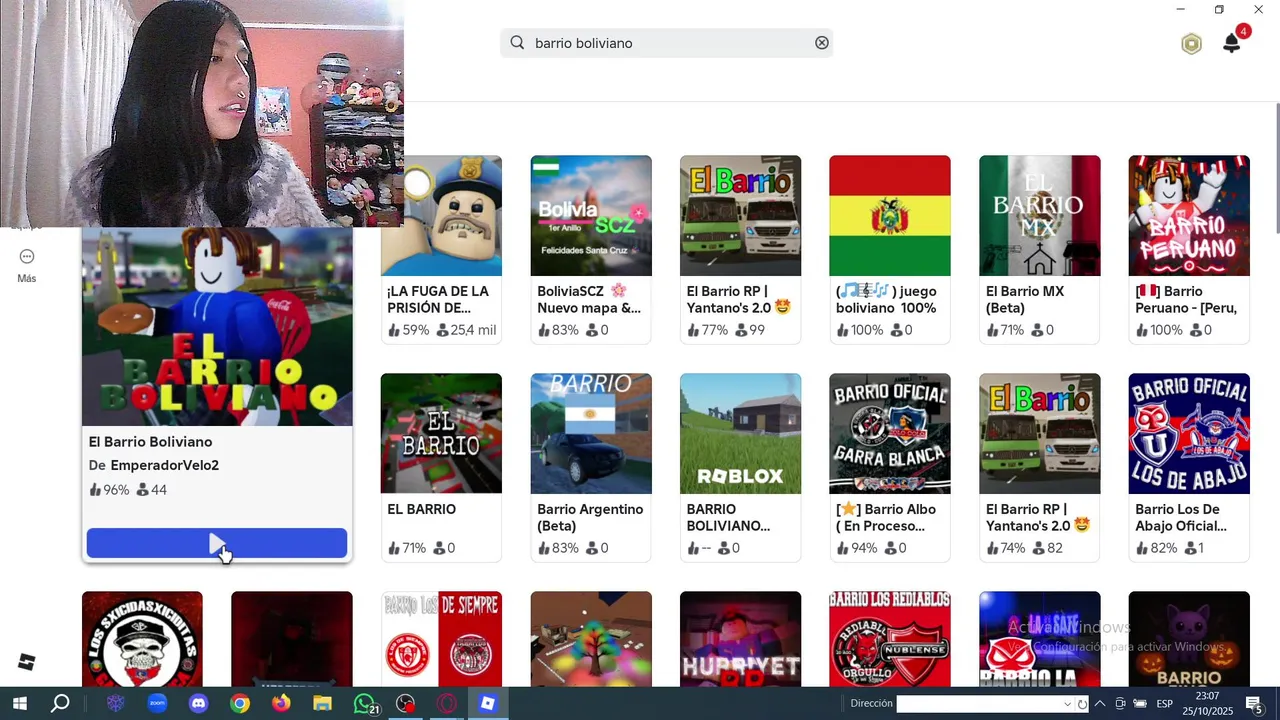Launch Firefox from the taskbar
1280x720 pixels.
click(x=281, y=703)
